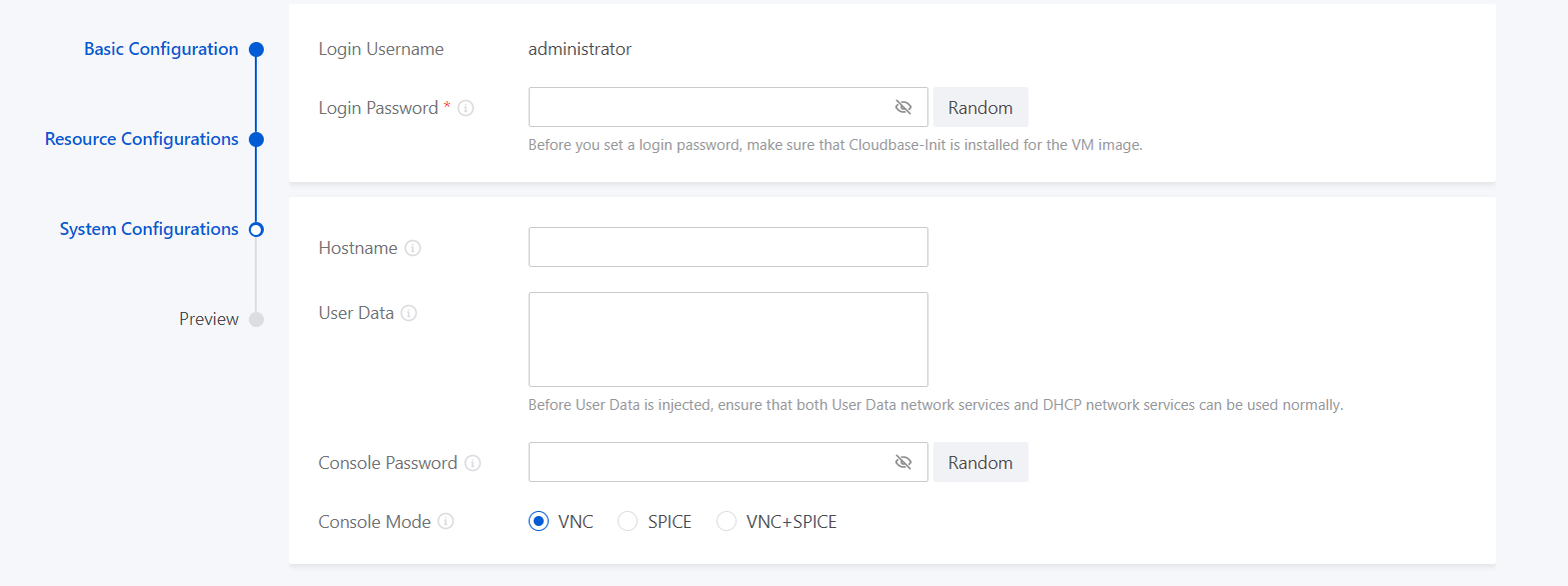
Task: Click the Hostname info icon
Action: tap(413, 248)
